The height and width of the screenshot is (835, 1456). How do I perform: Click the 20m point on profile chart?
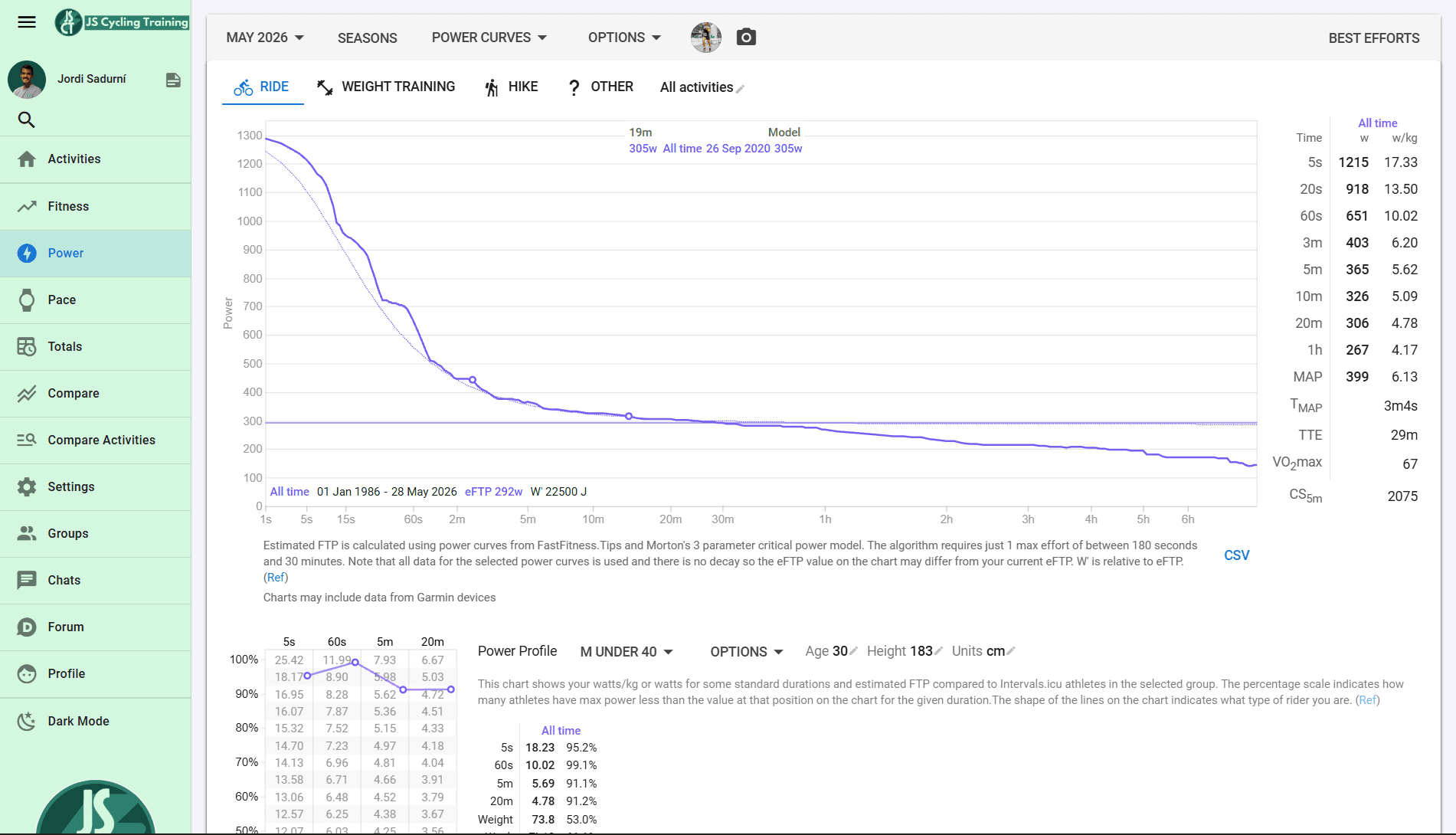point(451,689)
